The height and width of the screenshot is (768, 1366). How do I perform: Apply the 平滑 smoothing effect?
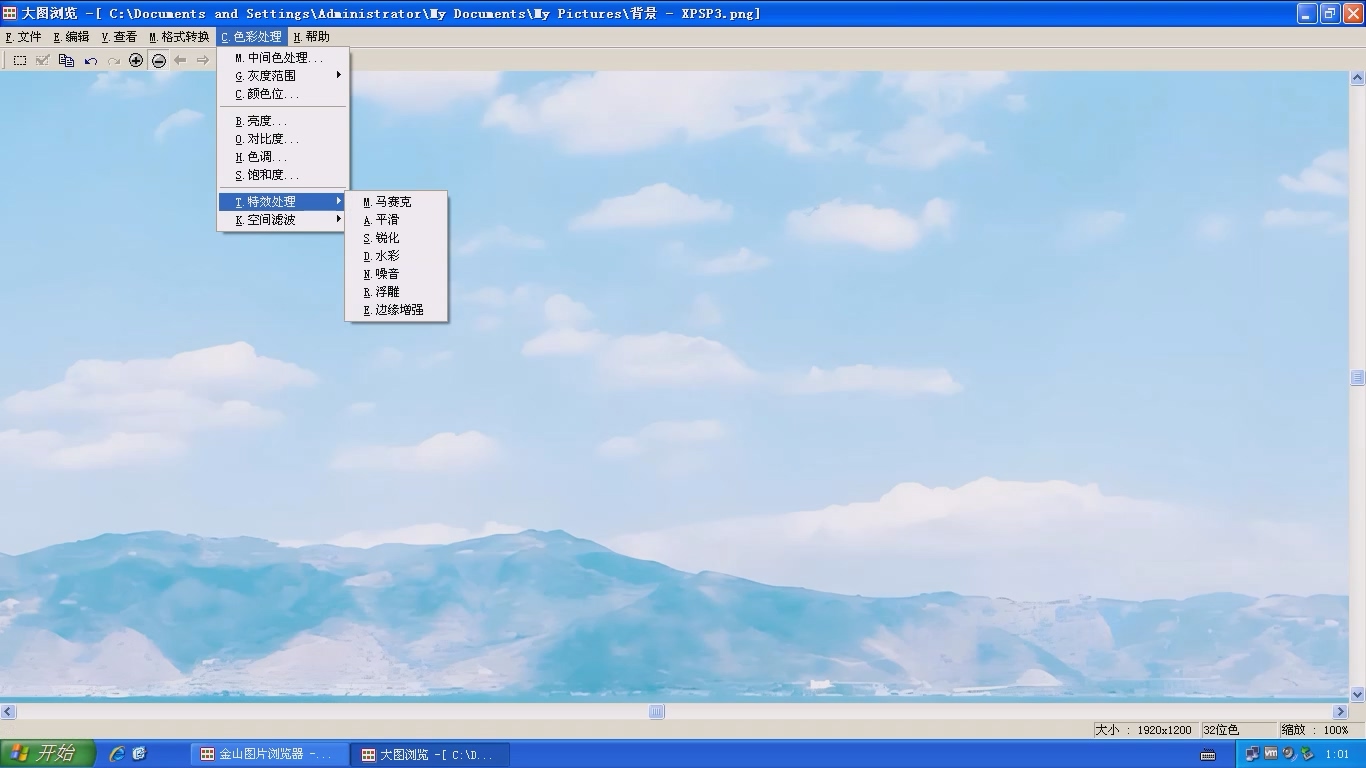396,220
